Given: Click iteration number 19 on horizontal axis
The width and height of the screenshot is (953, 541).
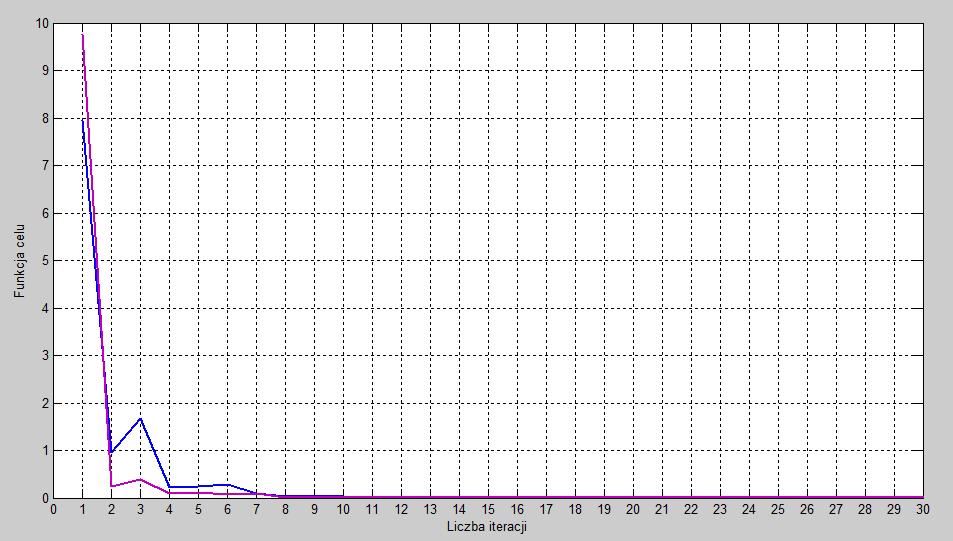Looking at the screenshot, I should click(x=604, y=510).
